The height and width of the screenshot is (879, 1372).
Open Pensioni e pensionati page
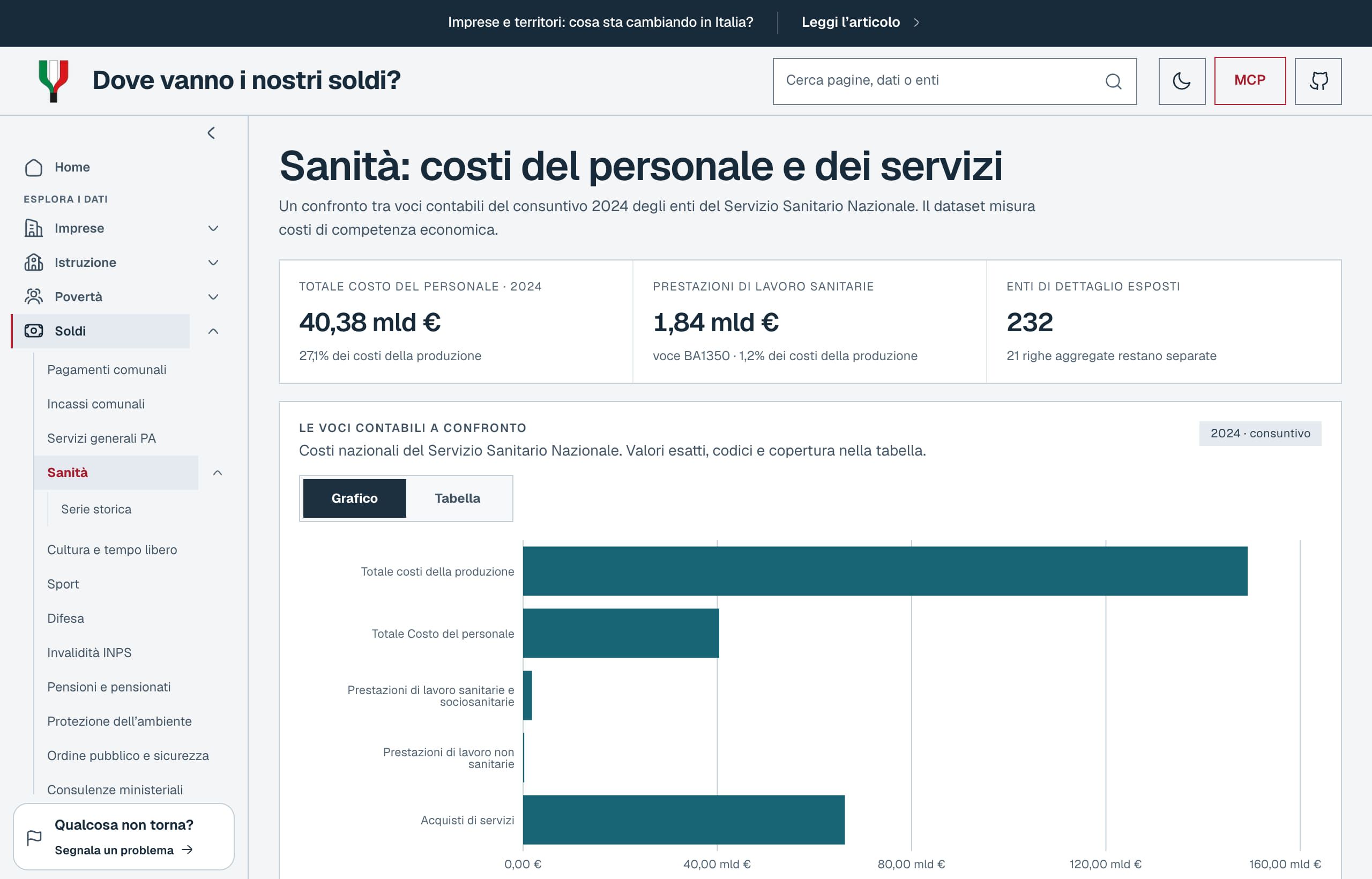pos(109,687)
